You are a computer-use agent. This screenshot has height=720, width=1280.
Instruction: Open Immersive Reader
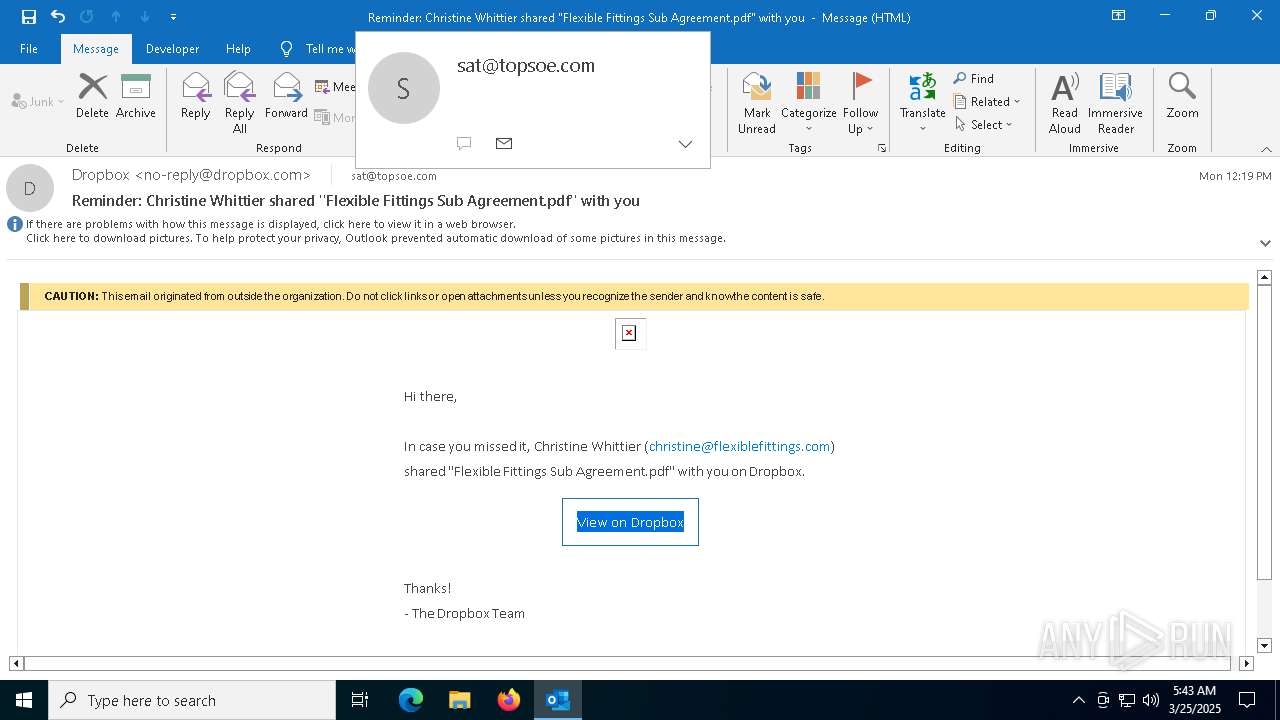[1115, 102]
